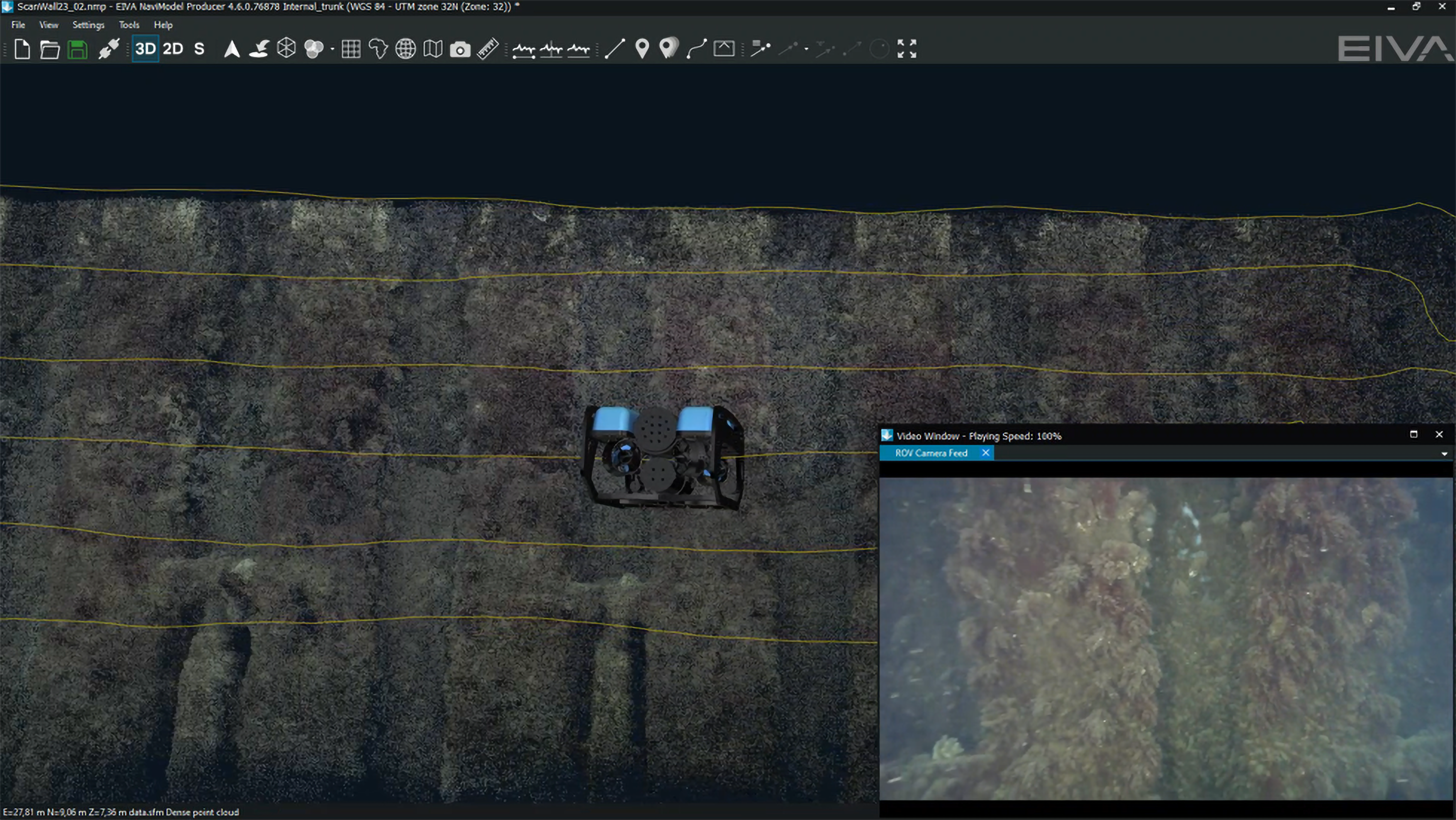Save project with green disk icon
This screenshot has height=820, width=1456.
pos(78,49)
